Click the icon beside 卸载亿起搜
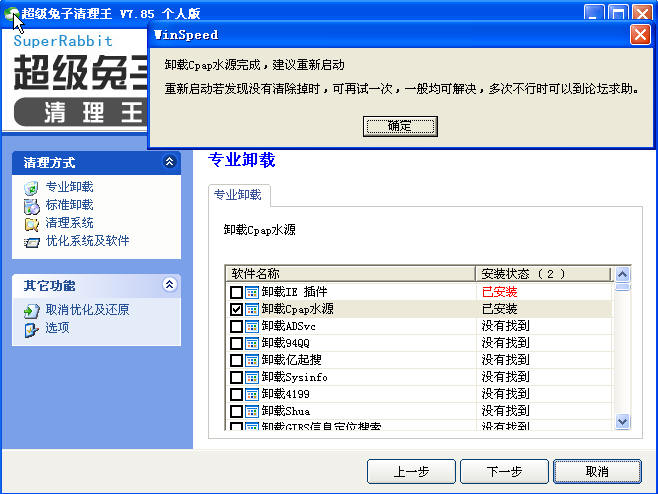Image resolution: width=658 pixels, height=494 pixels. (252, 360)
